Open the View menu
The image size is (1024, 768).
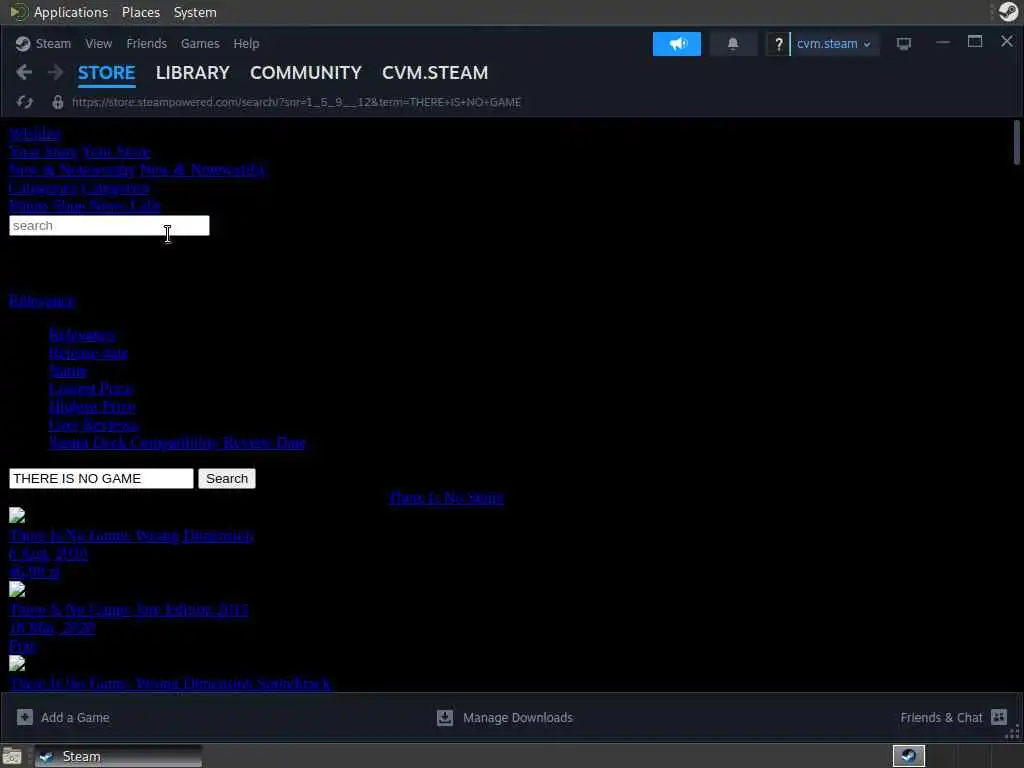[x=99, y=44]
